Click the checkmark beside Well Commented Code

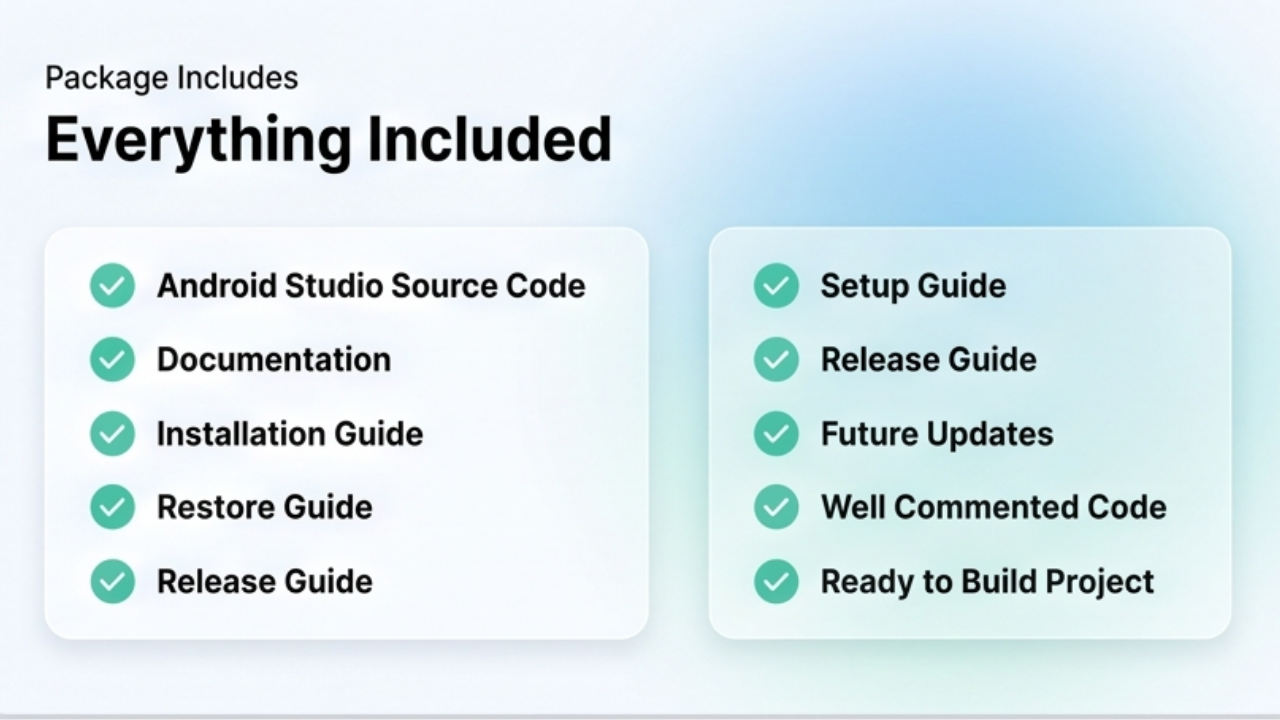776,508
